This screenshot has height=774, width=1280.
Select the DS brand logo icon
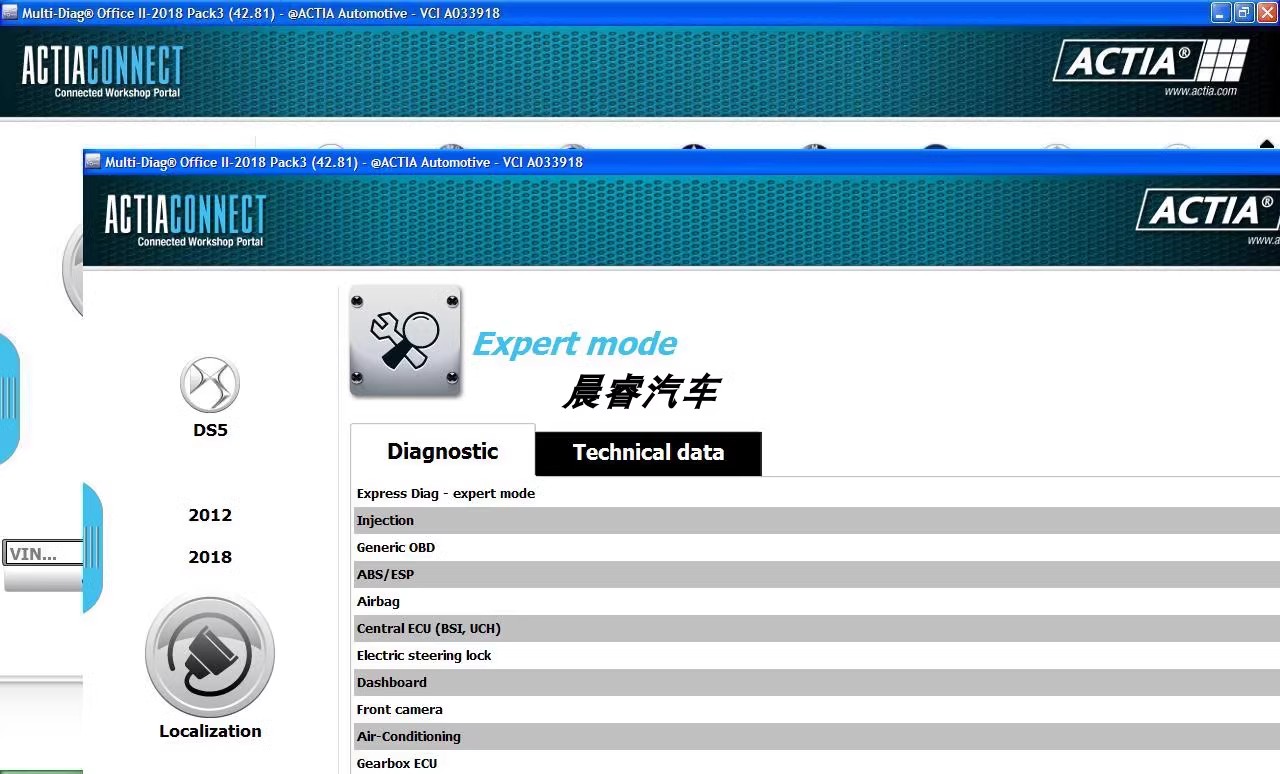(x=210, y=385)
